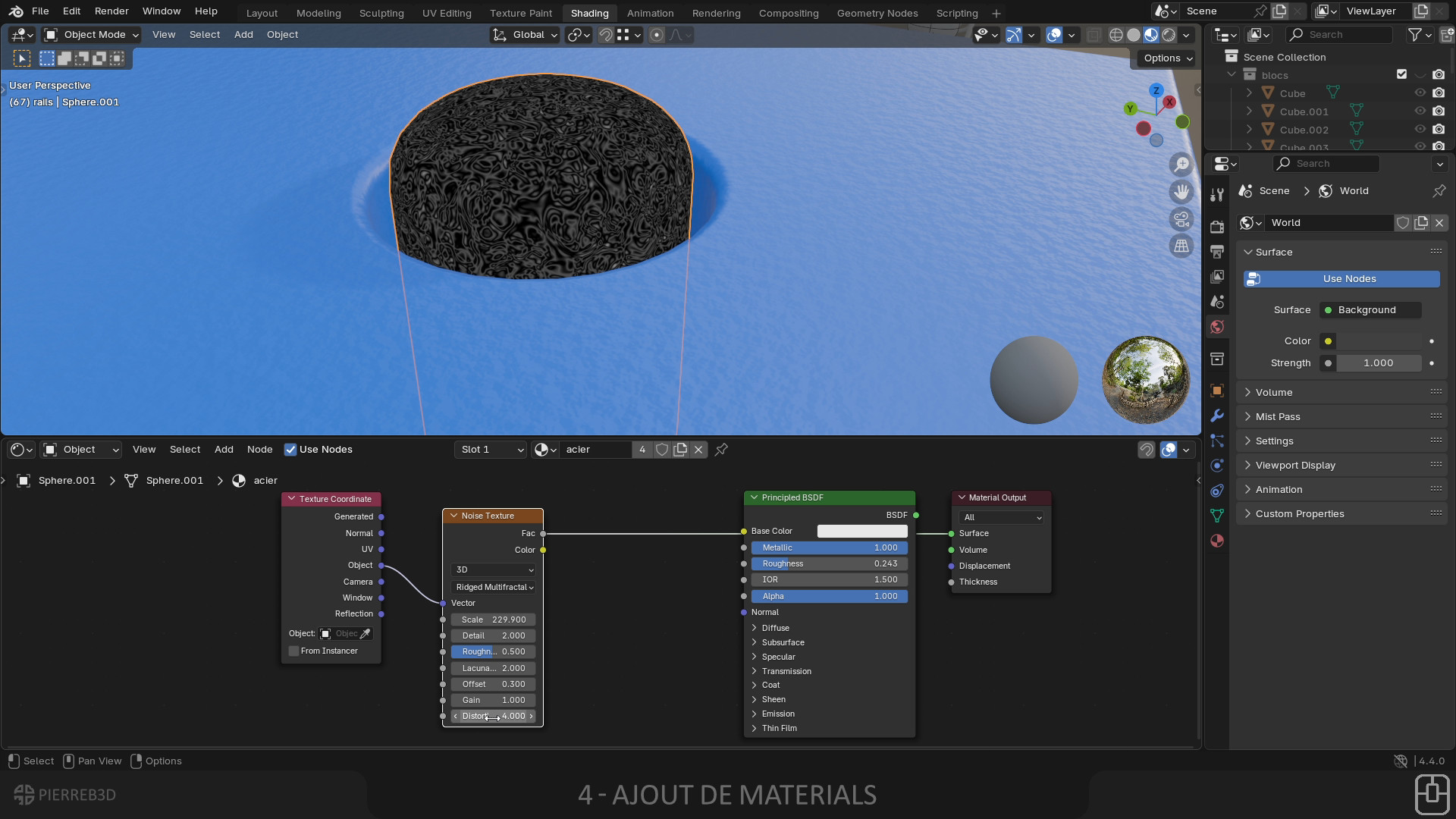The width and height of the screenshot is (1456, 819).
Task: Select rendered viewport shading
Action: pyautogui.click(x=1169, y=35)
